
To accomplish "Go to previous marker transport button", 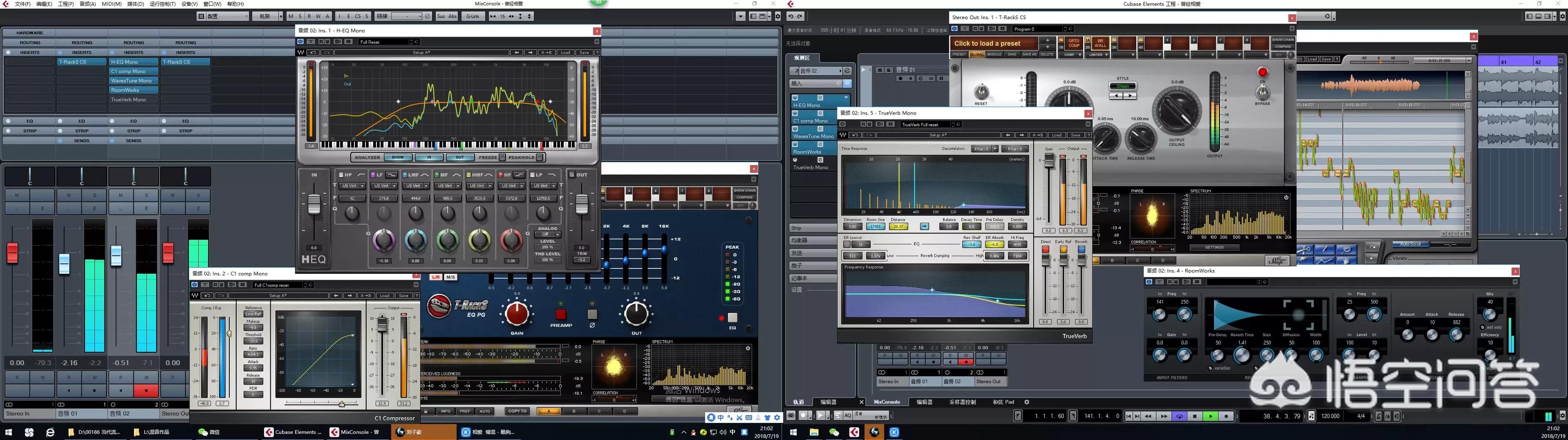I will pos(1129,416).
